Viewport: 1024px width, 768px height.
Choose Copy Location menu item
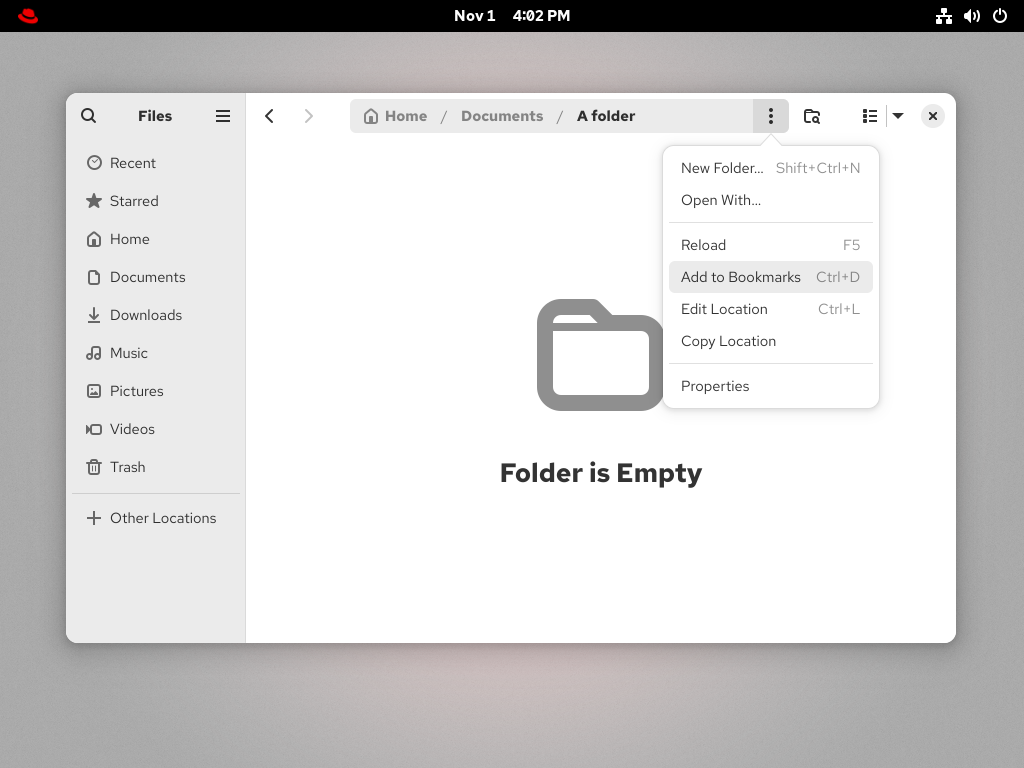click(x=728, y=341)
